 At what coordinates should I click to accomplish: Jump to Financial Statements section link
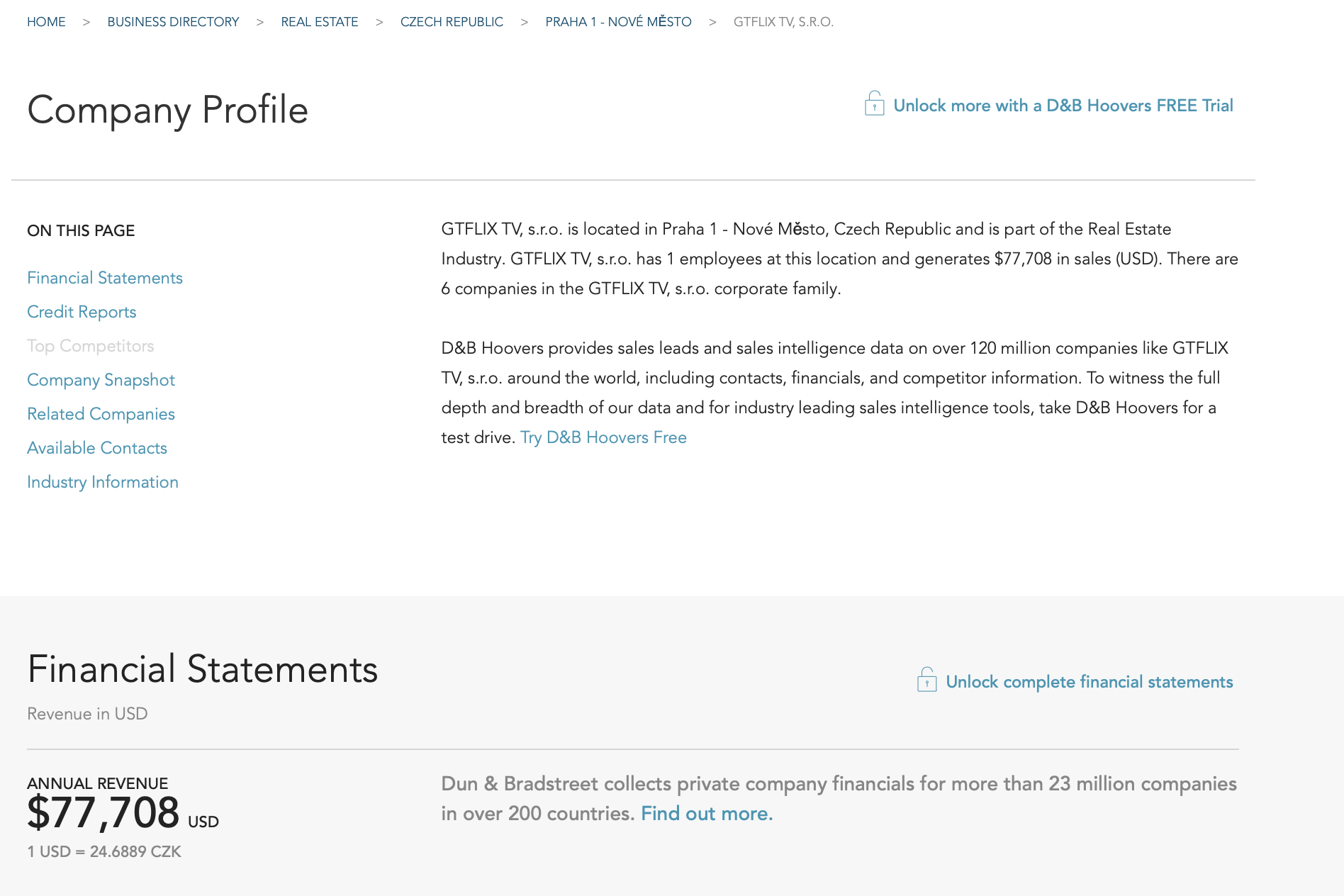pyautogui.click(x=105, y=278)
